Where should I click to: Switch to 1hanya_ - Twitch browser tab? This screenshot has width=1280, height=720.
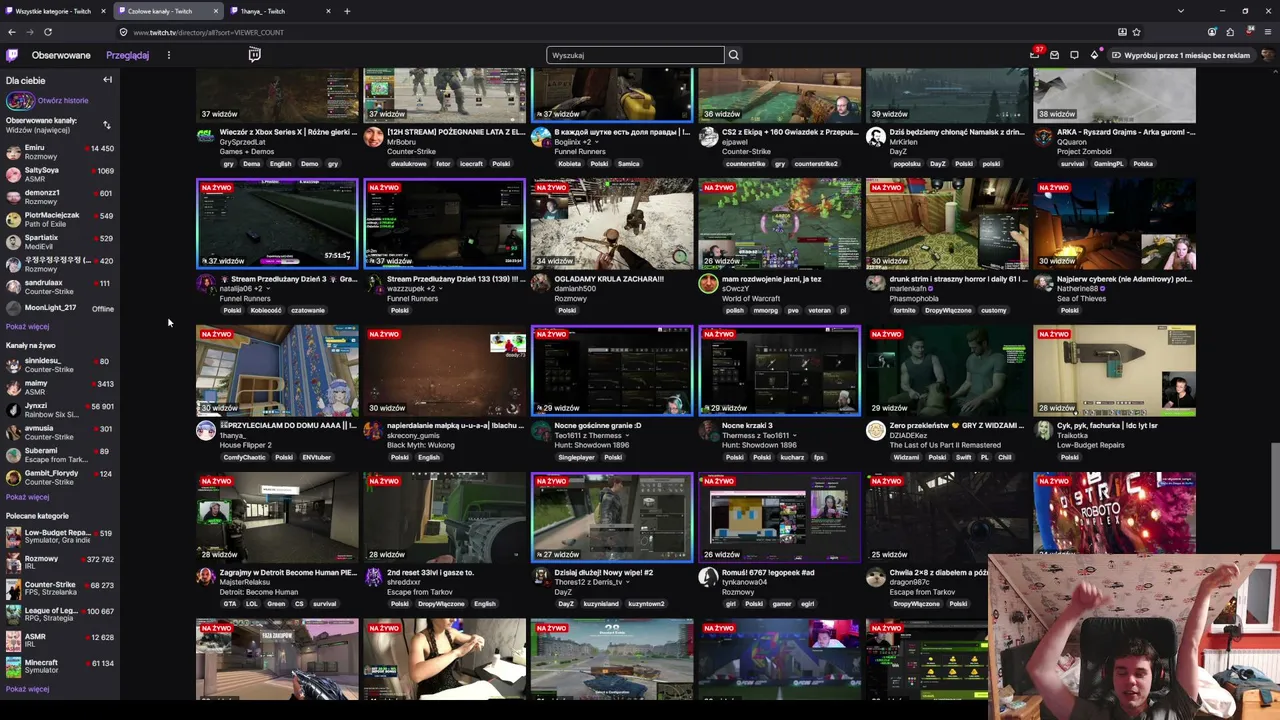pos(280,11)
